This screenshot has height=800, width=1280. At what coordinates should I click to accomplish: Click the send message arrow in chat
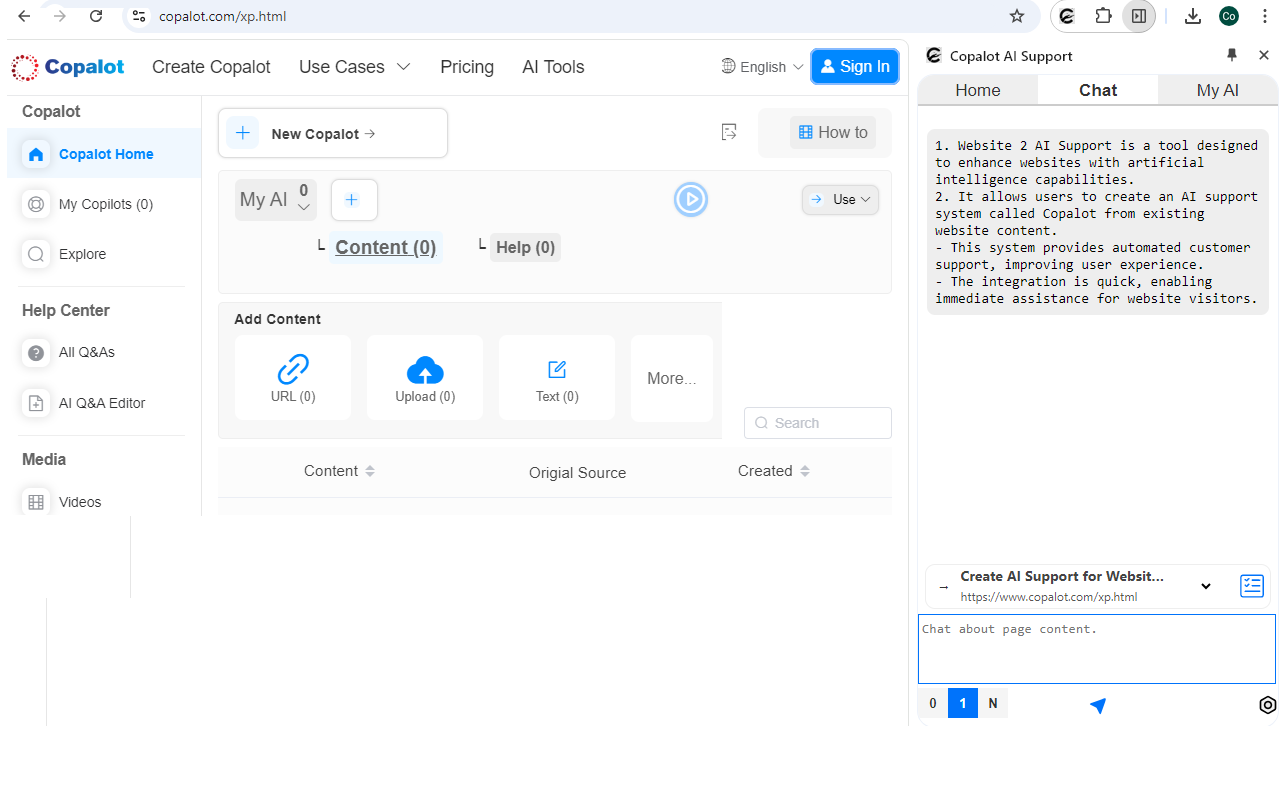[1097, 705]
